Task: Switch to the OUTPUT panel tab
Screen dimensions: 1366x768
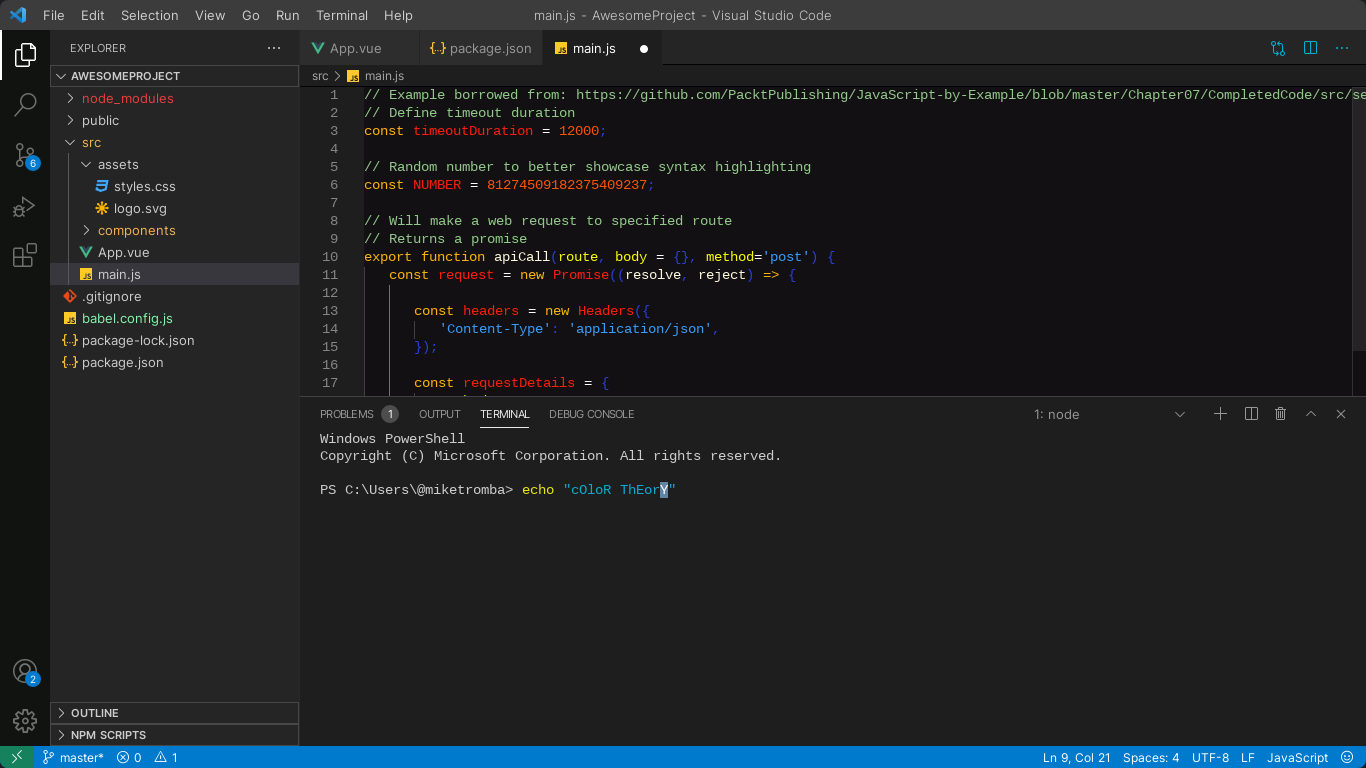Action: (440, 414)
